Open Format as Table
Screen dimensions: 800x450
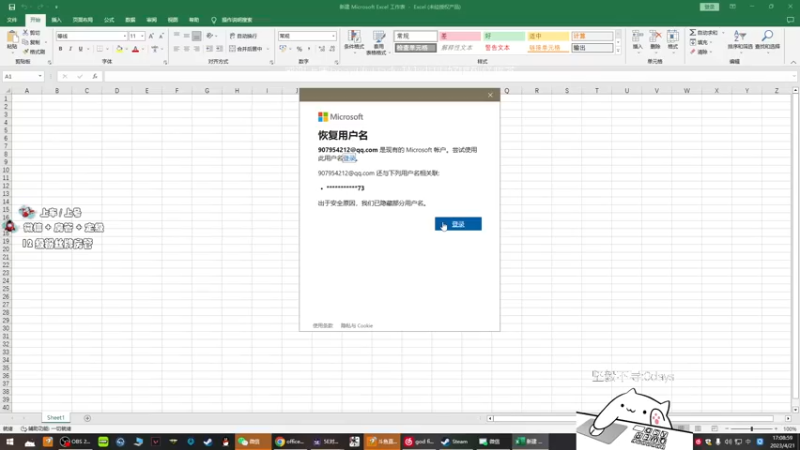[378, 42]
